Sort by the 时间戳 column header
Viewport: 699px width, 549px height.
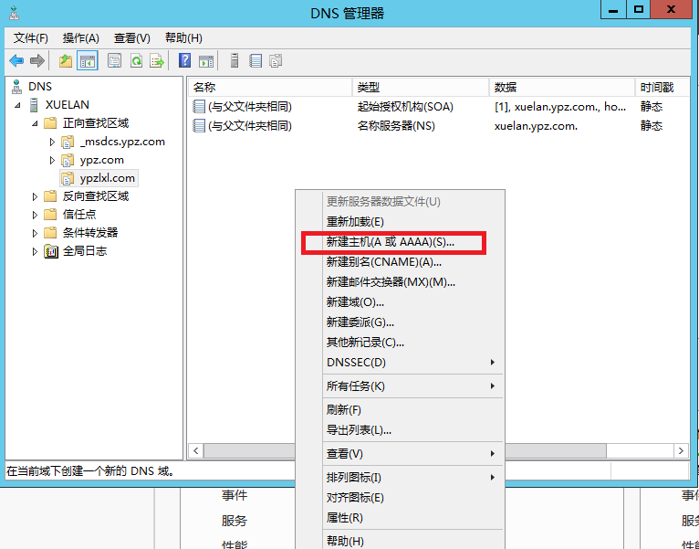pos(662,87)
